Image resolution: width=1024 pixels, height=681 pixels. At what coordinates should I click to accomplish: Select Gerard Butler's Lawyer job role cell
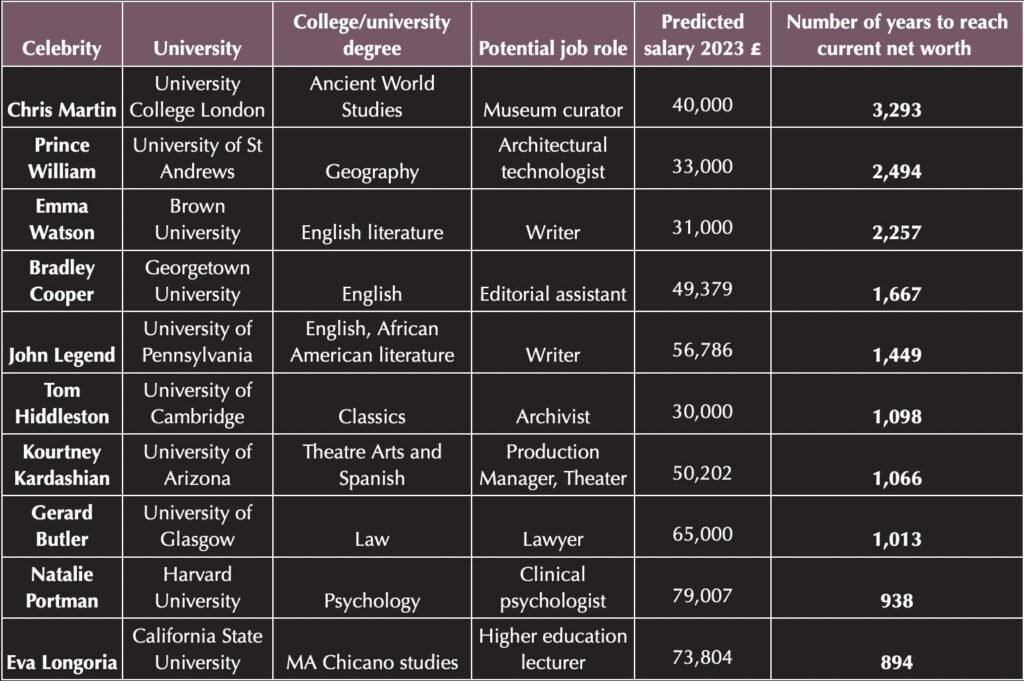tap(553, 539)
